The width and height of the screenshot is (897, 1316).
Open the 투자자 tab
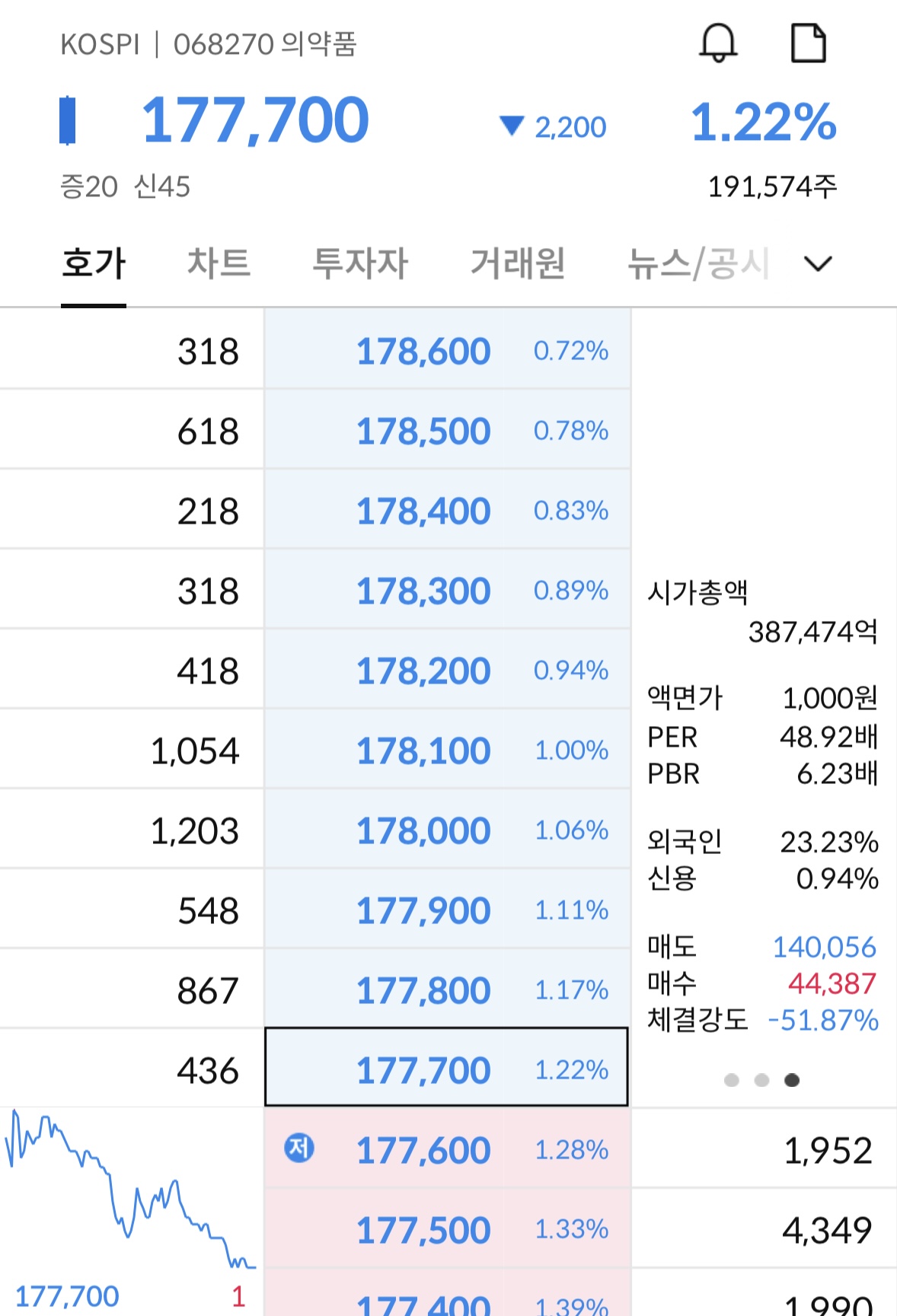click(360, 263)
